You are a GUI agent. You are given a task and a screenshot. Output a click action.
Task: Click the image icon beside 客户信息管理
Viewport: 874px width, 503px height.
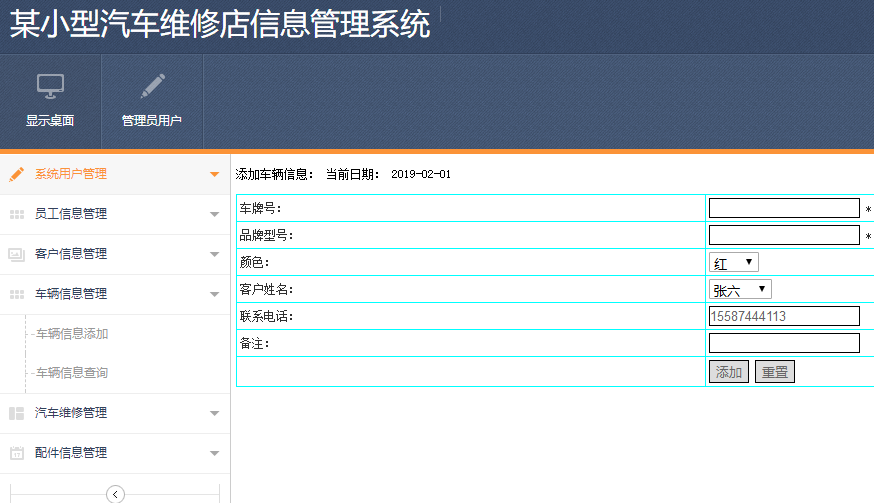[16, 254]
